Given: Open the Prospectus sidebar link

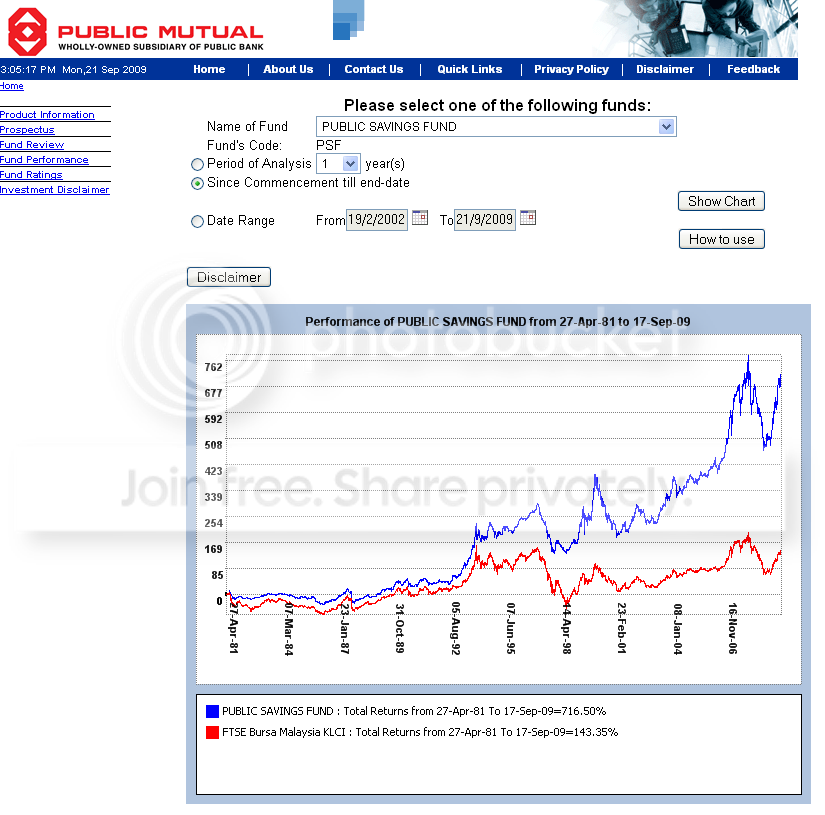Looking at the screenshot, I should point(27,130).
